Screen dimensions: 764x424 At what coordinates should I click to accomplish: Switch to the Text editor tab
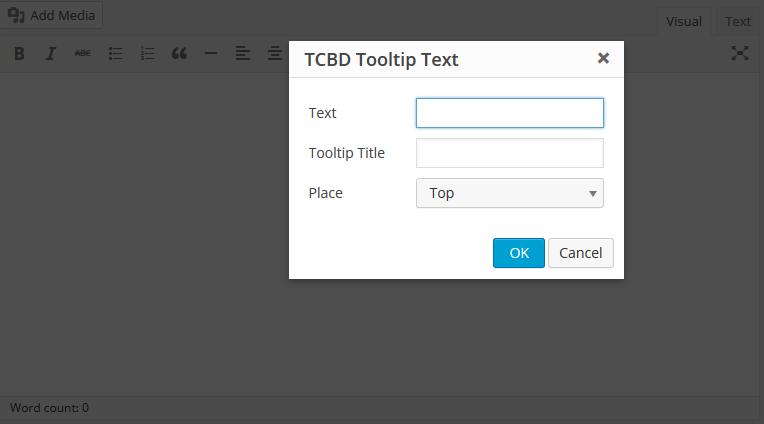[738, 22]
